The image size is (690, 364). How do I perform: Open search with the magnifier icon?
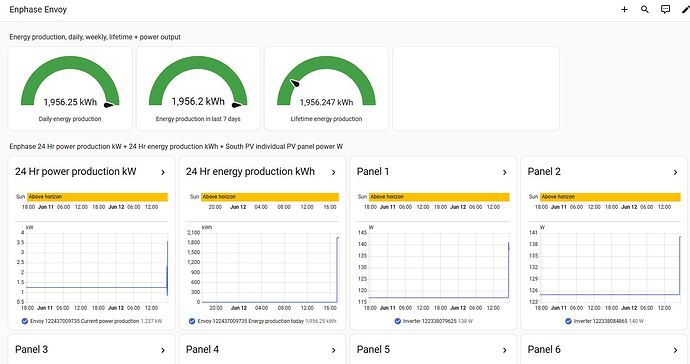tap(645, 9)
